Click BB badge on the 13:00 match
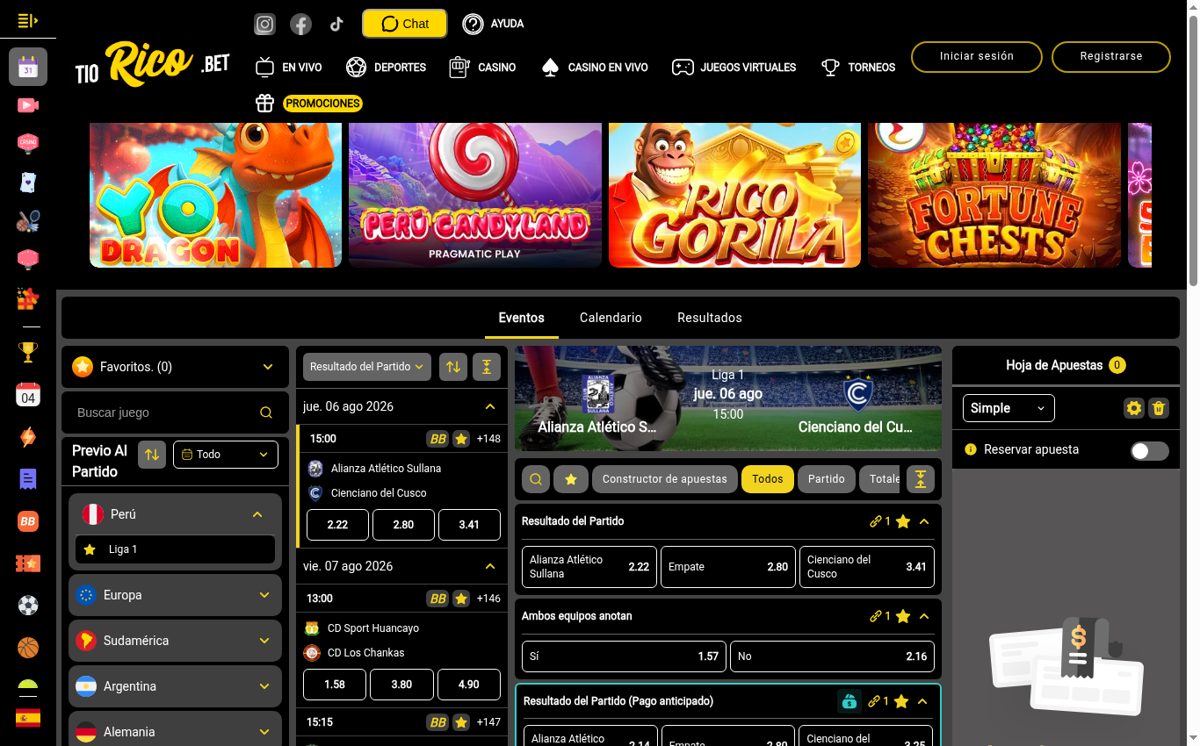The image size is (1200, 746). (x=438, y=598)
